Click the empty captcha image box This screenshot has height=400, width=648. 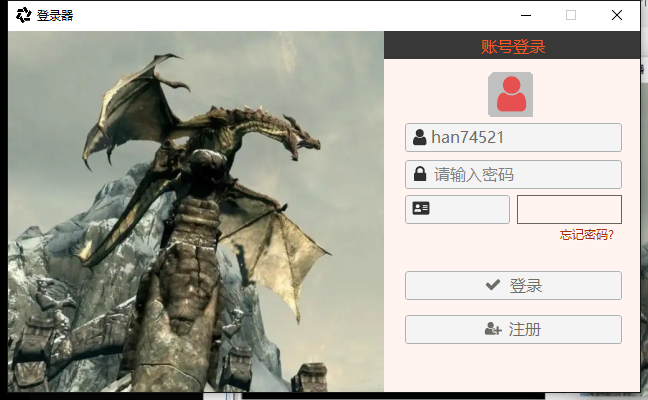coord(569,210)
